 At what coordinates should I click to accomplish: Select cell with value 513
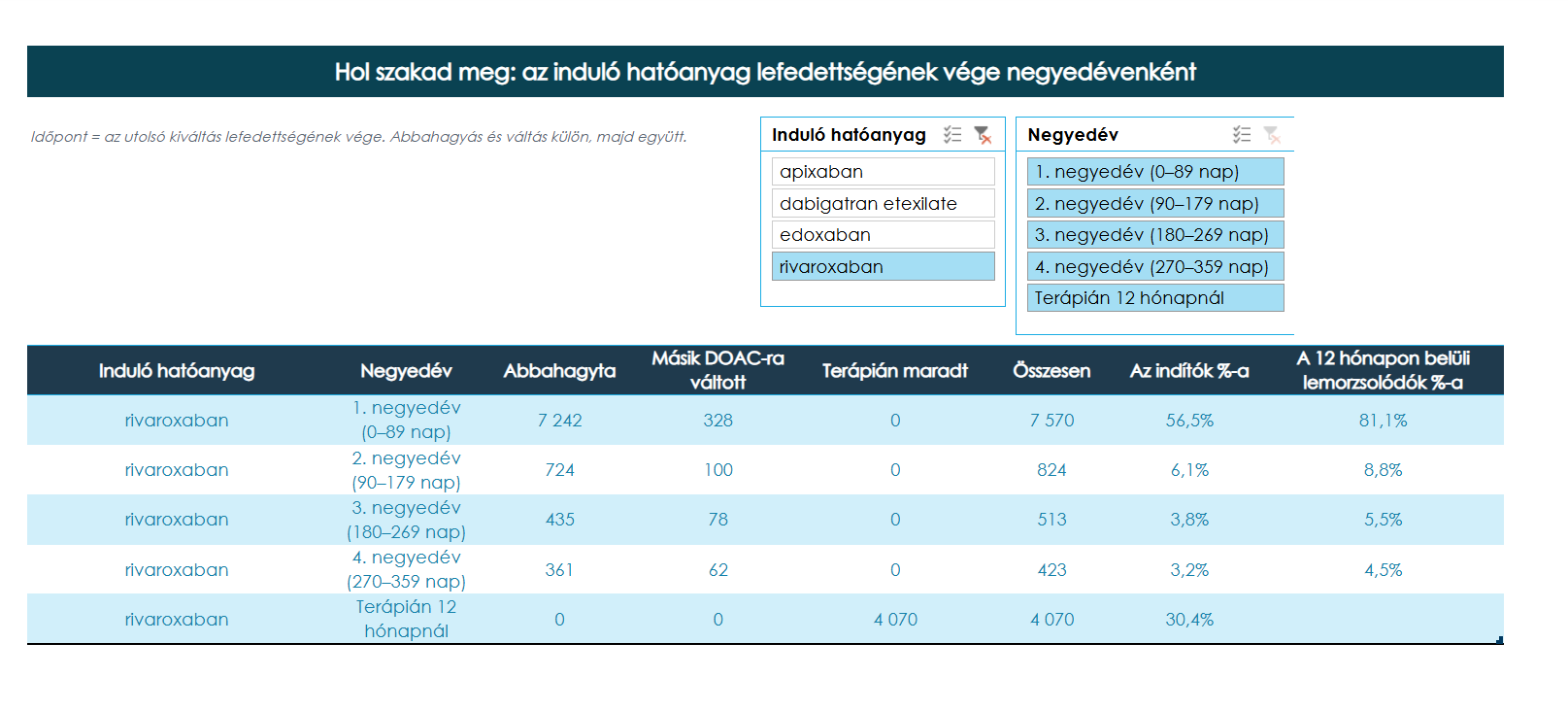(1051, 520)
